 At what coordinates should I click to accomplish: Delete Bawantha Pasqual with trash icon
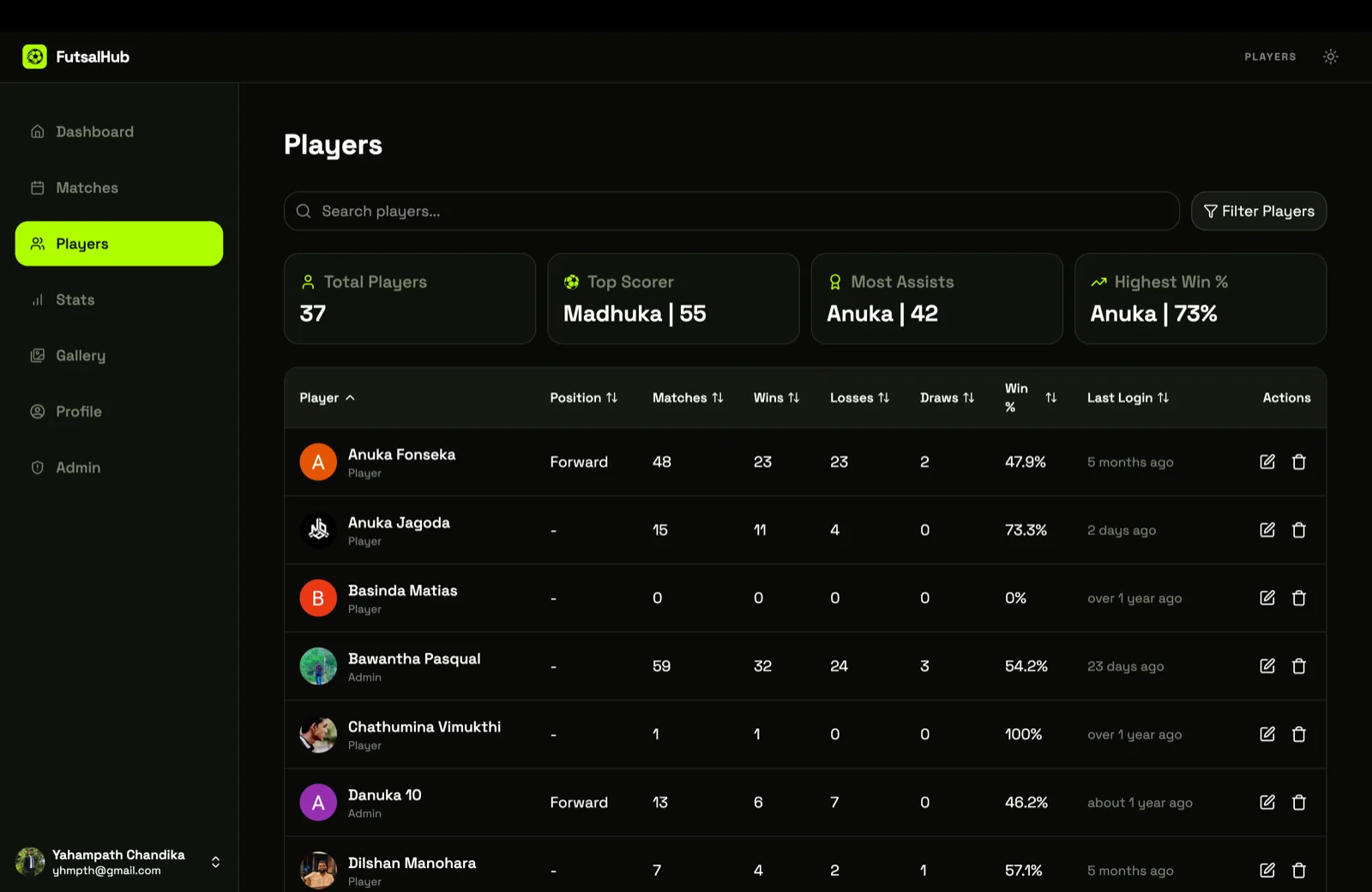[1299, 666]
